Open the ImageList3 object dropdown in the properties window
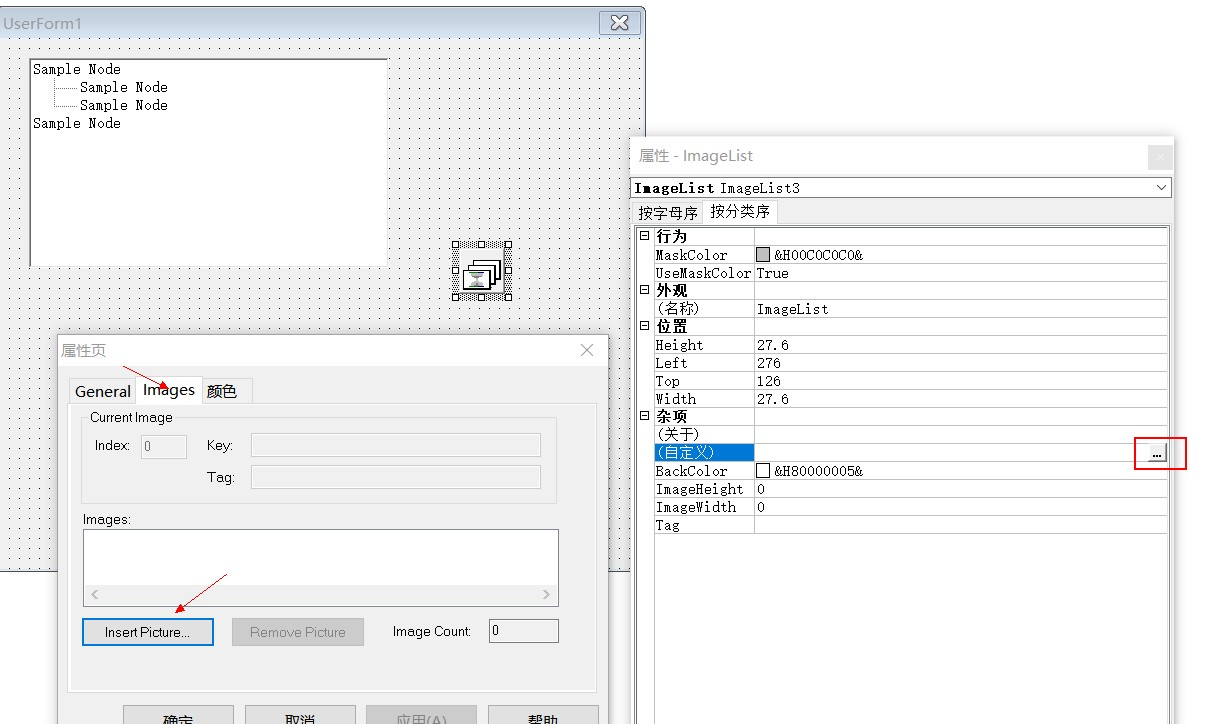1211x724 pixels. pos(1160,187)
